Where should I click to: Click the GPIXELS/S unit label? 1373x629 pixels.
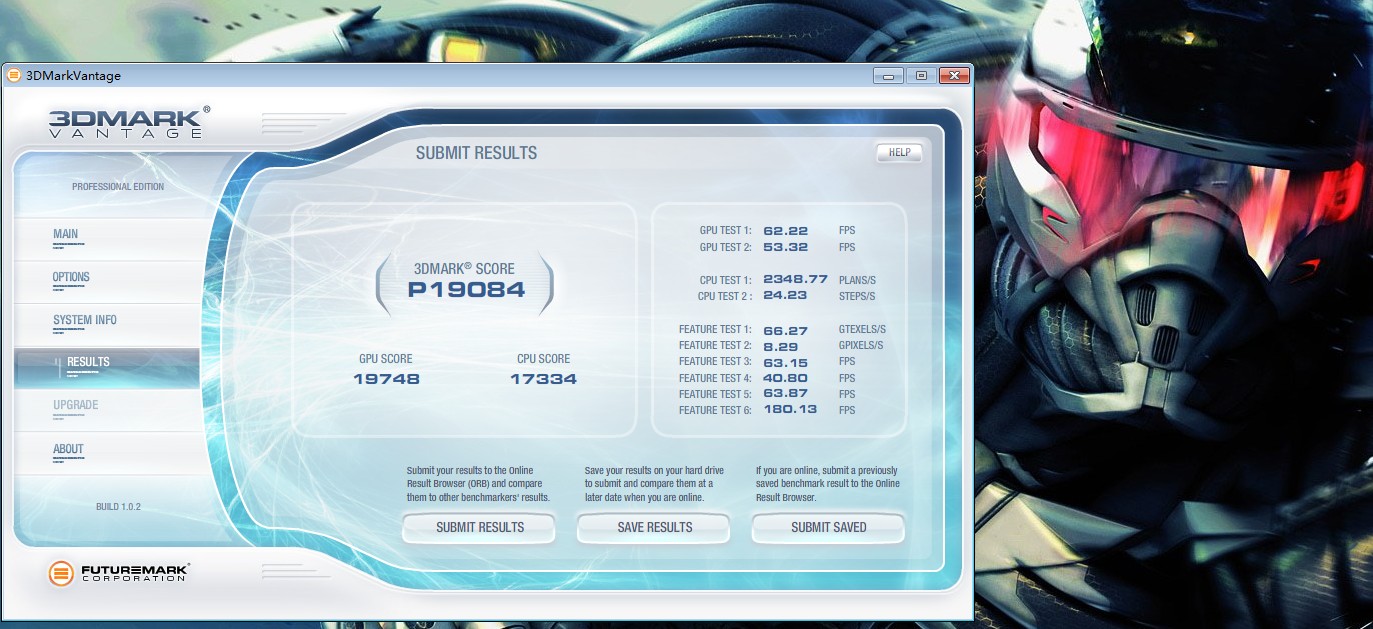point(861,345)
